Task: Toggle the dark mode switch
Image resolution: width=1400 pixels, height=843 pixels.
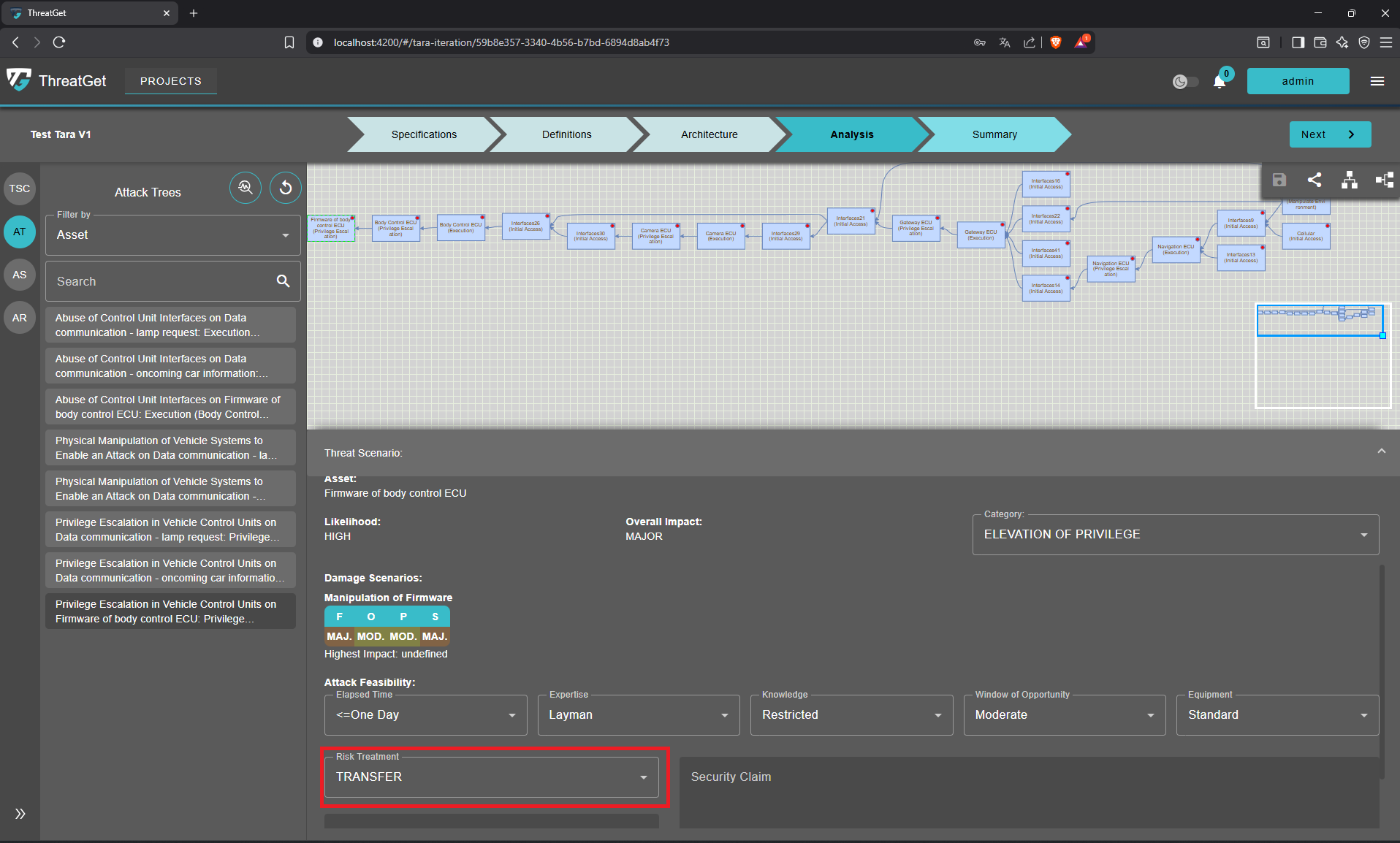Action: (x=1185, y=81)
